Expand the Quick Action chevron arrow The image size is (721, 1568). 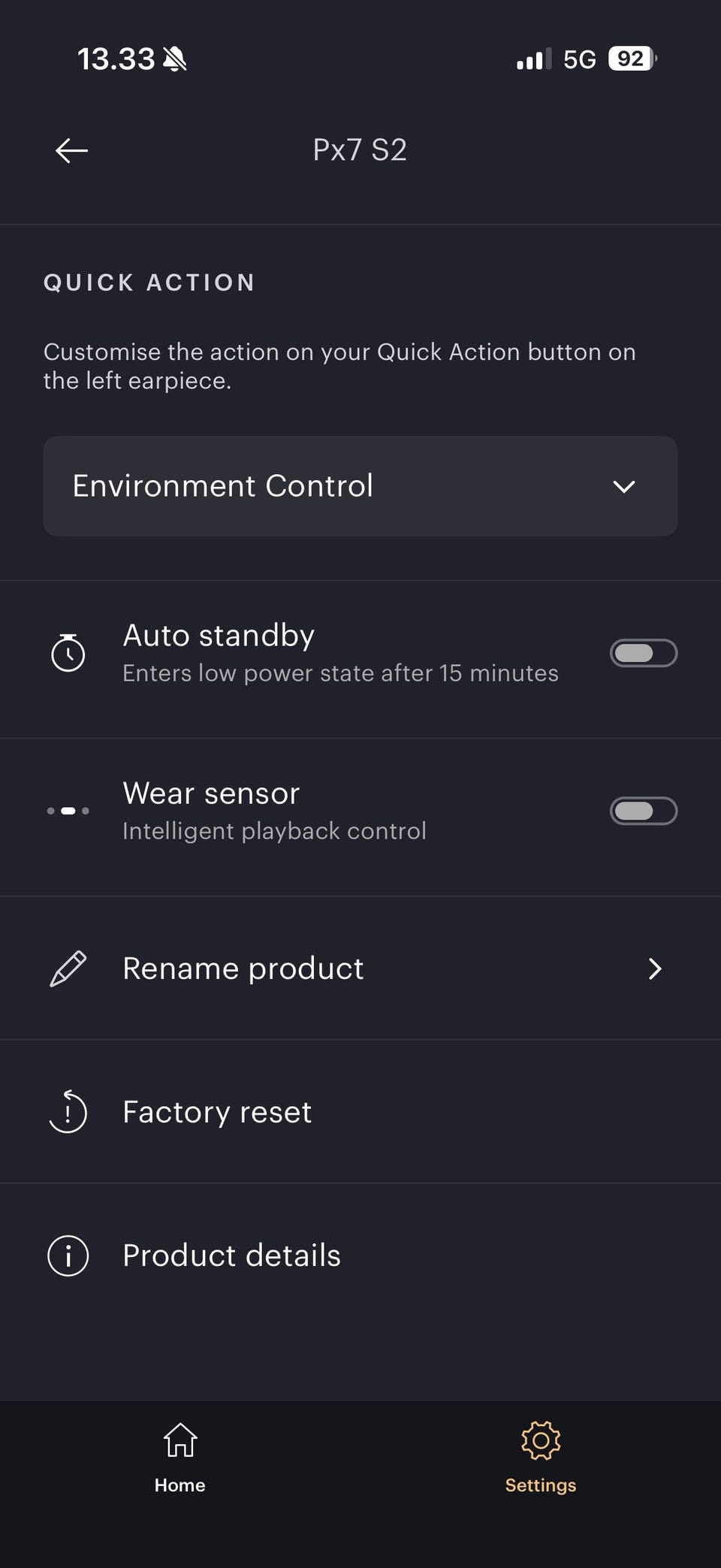tap(624, 487)
